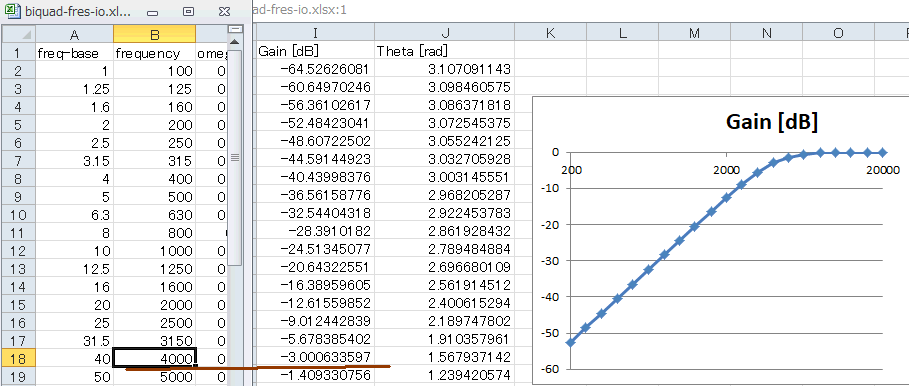Select column B header
The image size is (909, 386).
click(x=154, y=35)
